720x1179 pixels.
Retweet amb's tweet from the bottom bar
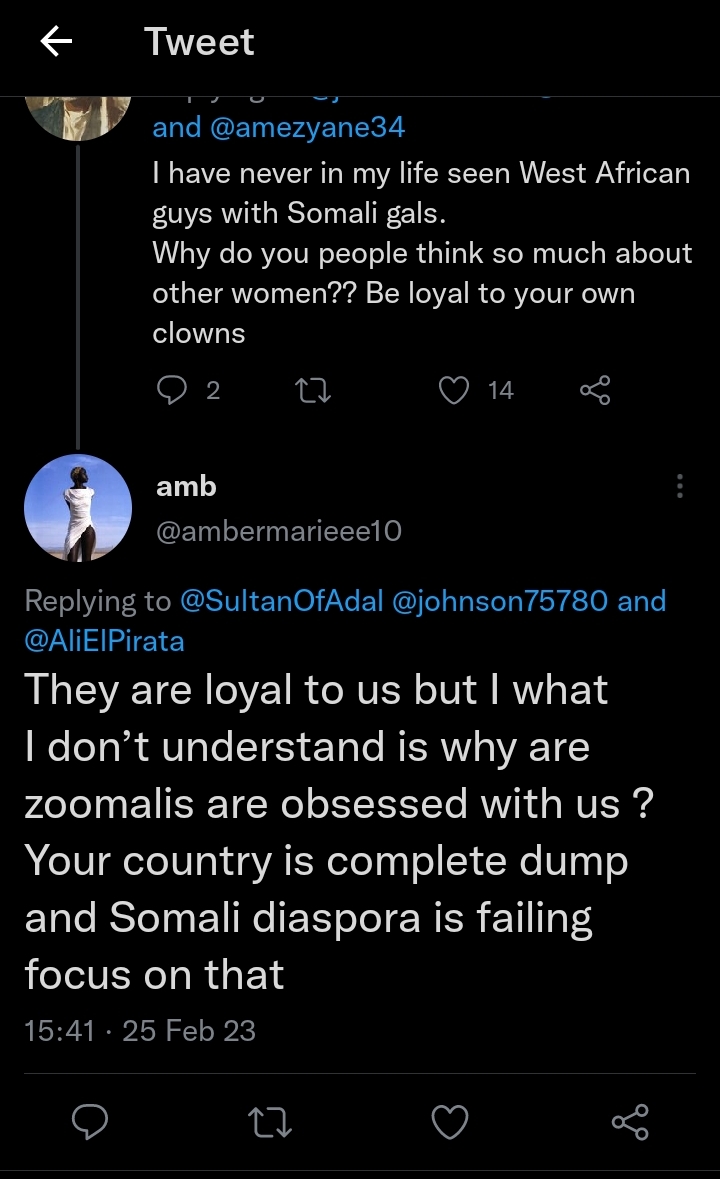(270, 1122)
